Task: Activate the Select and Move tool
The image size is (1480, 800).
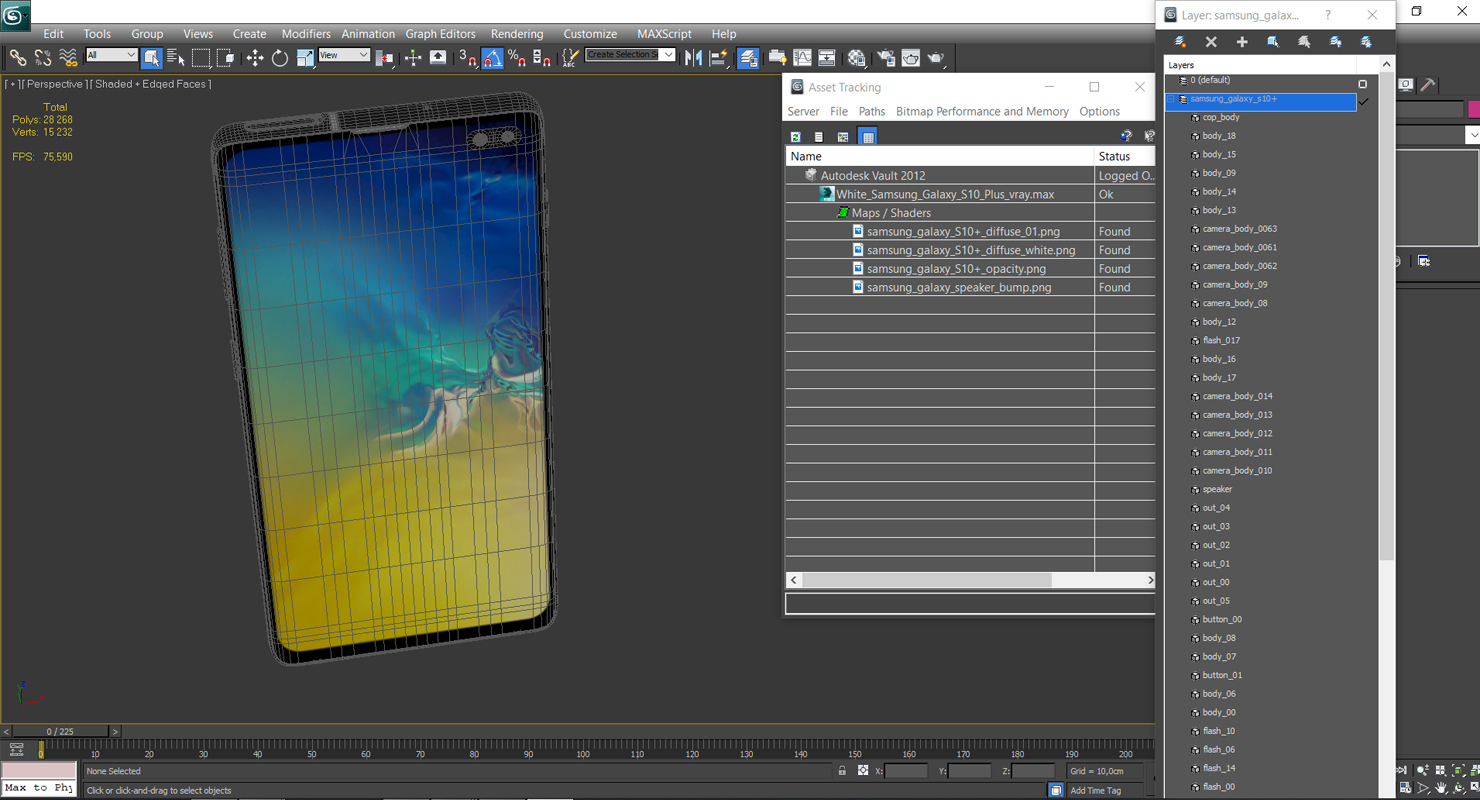Action: coord(255,58)
